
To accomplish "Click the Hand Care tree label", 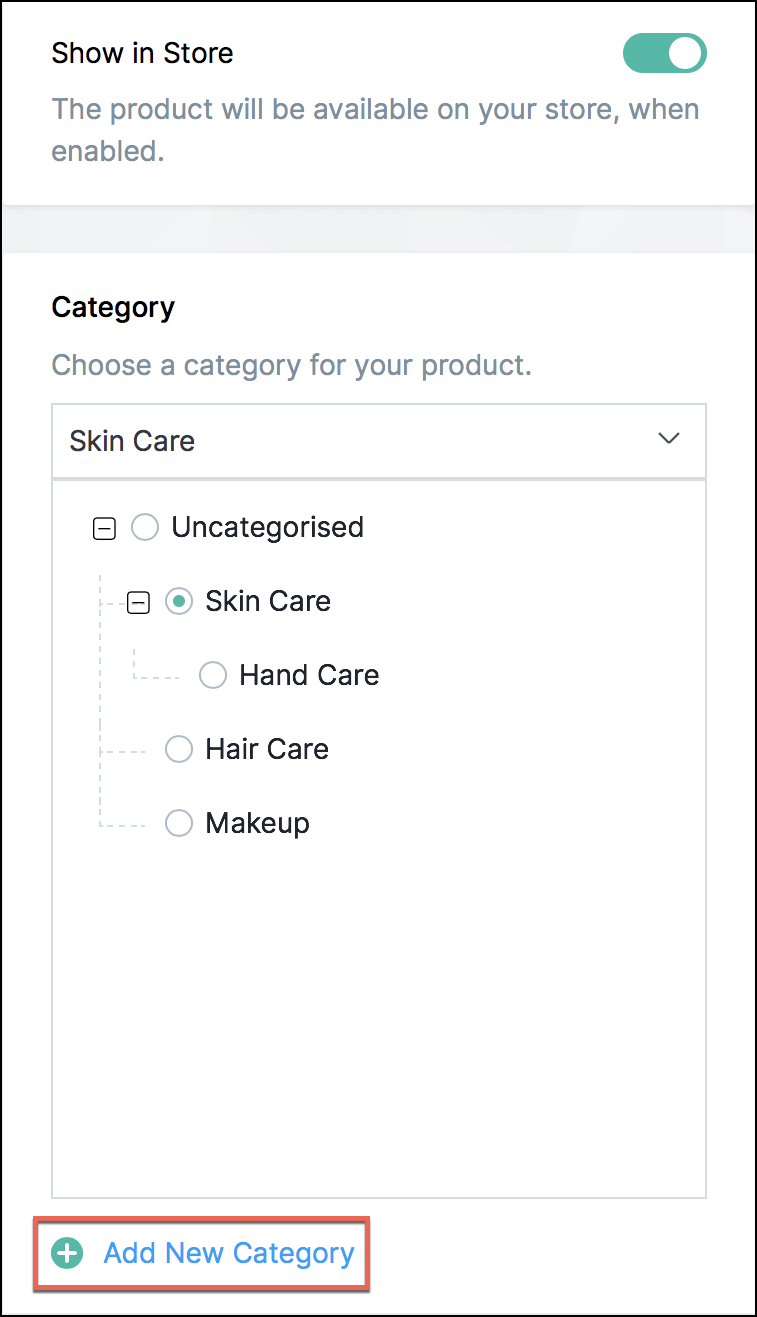I will point(309,675).
